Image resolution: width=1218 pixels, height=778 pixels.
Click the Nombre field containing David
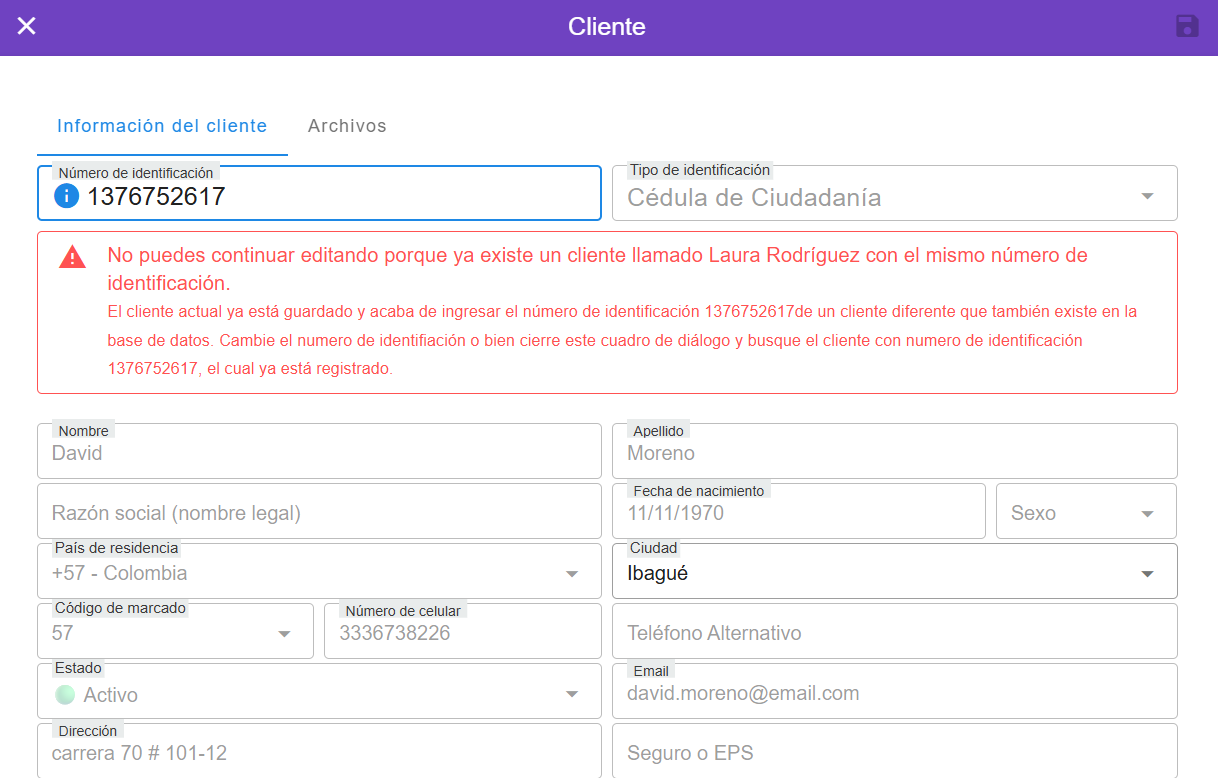coord(319,454)
